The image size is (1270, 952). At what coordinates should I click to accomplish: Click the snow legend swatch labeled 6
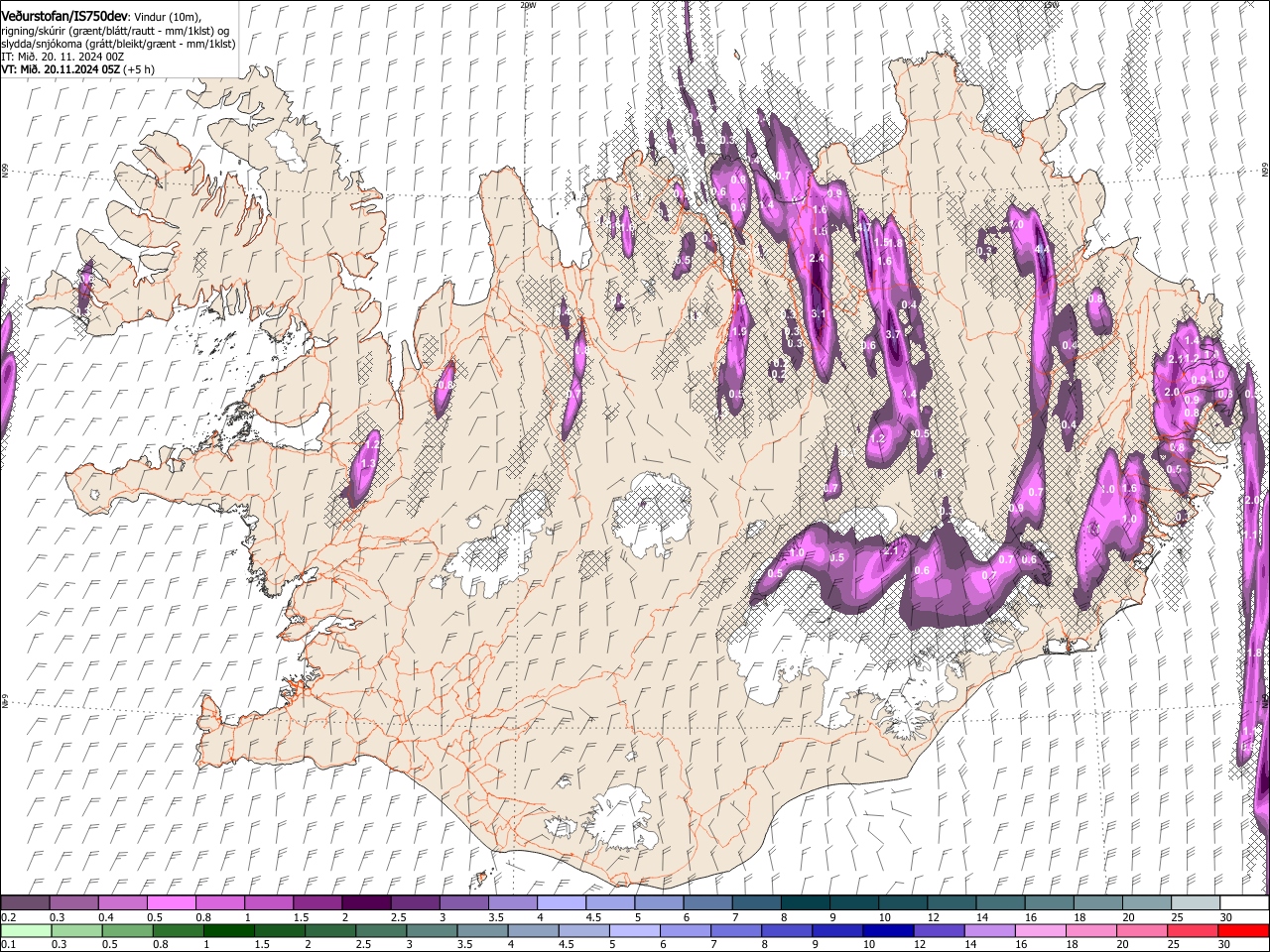(x=706, y=903)
